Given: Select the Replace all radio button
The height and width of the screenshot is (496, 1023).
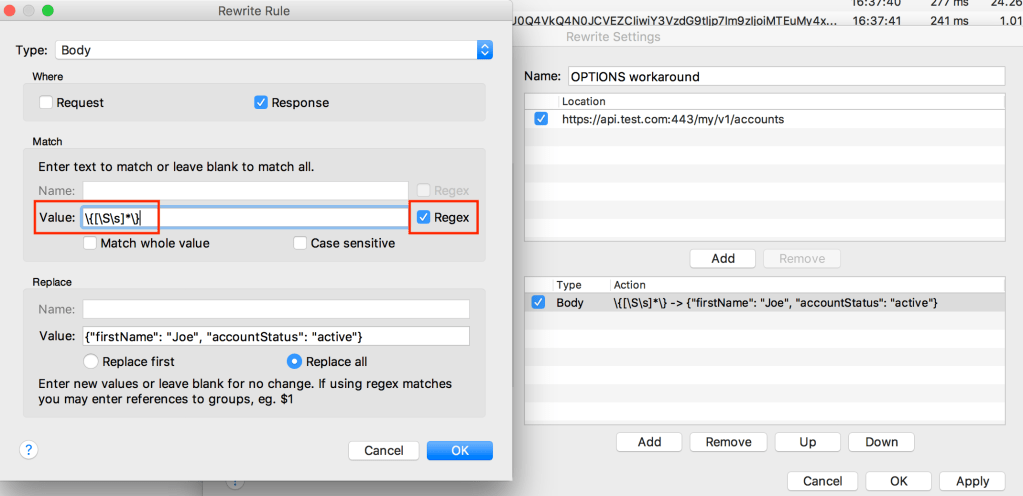Looking at the screenshot, I should (x=294, y=361).
